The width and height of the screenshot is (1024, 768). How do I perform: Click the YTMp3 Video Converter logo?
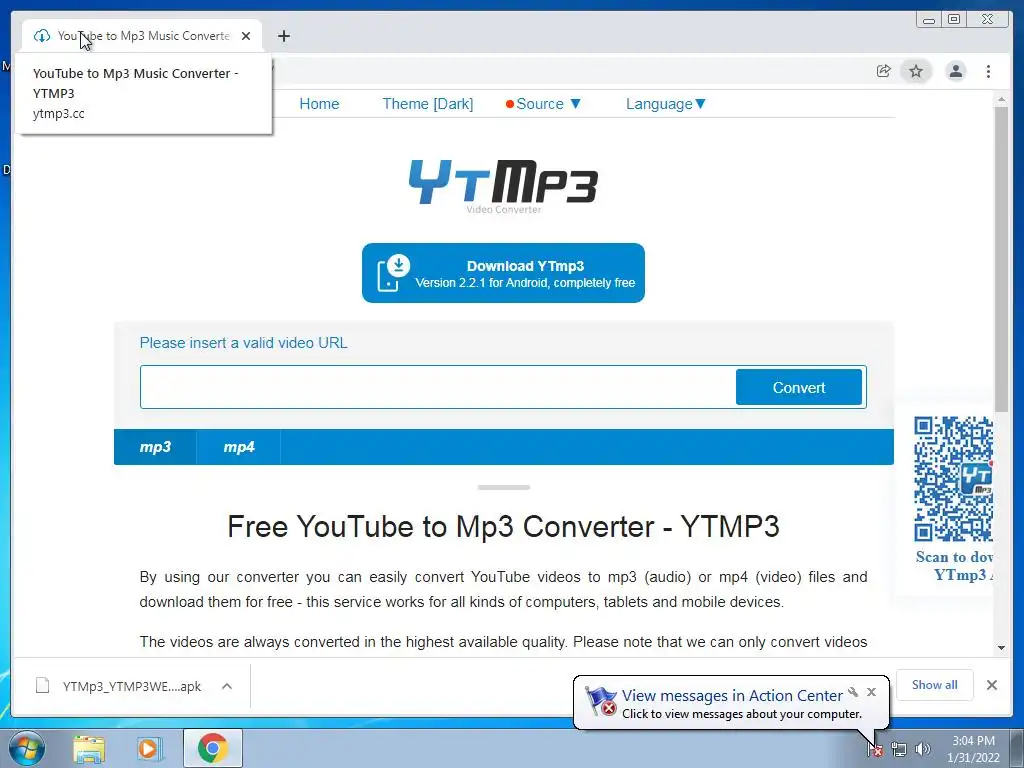(504, 185)
